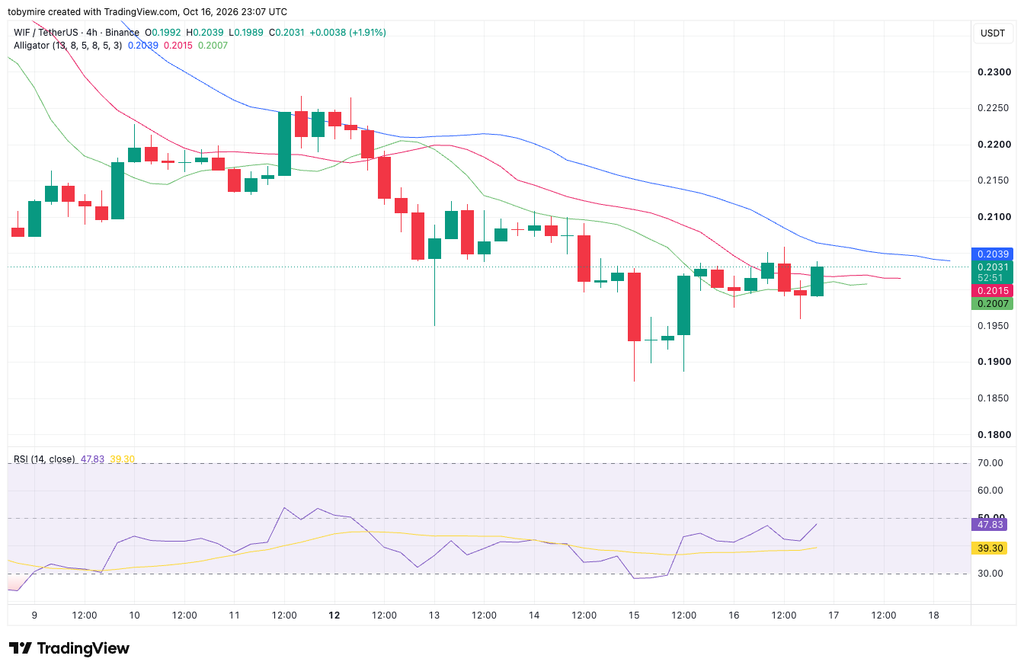Click the low value L0.1989 in header
Screen dimensions: 1024x671
246,32
